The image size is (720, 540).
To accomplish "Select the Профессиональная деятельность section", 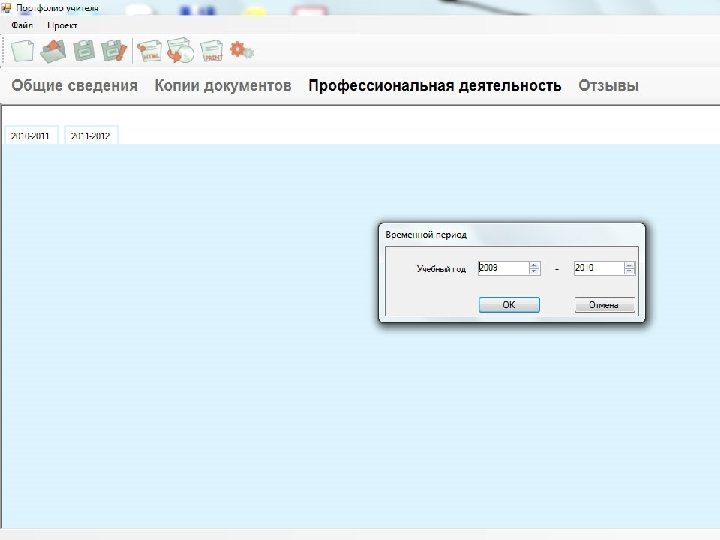I will tap(435, 85).
